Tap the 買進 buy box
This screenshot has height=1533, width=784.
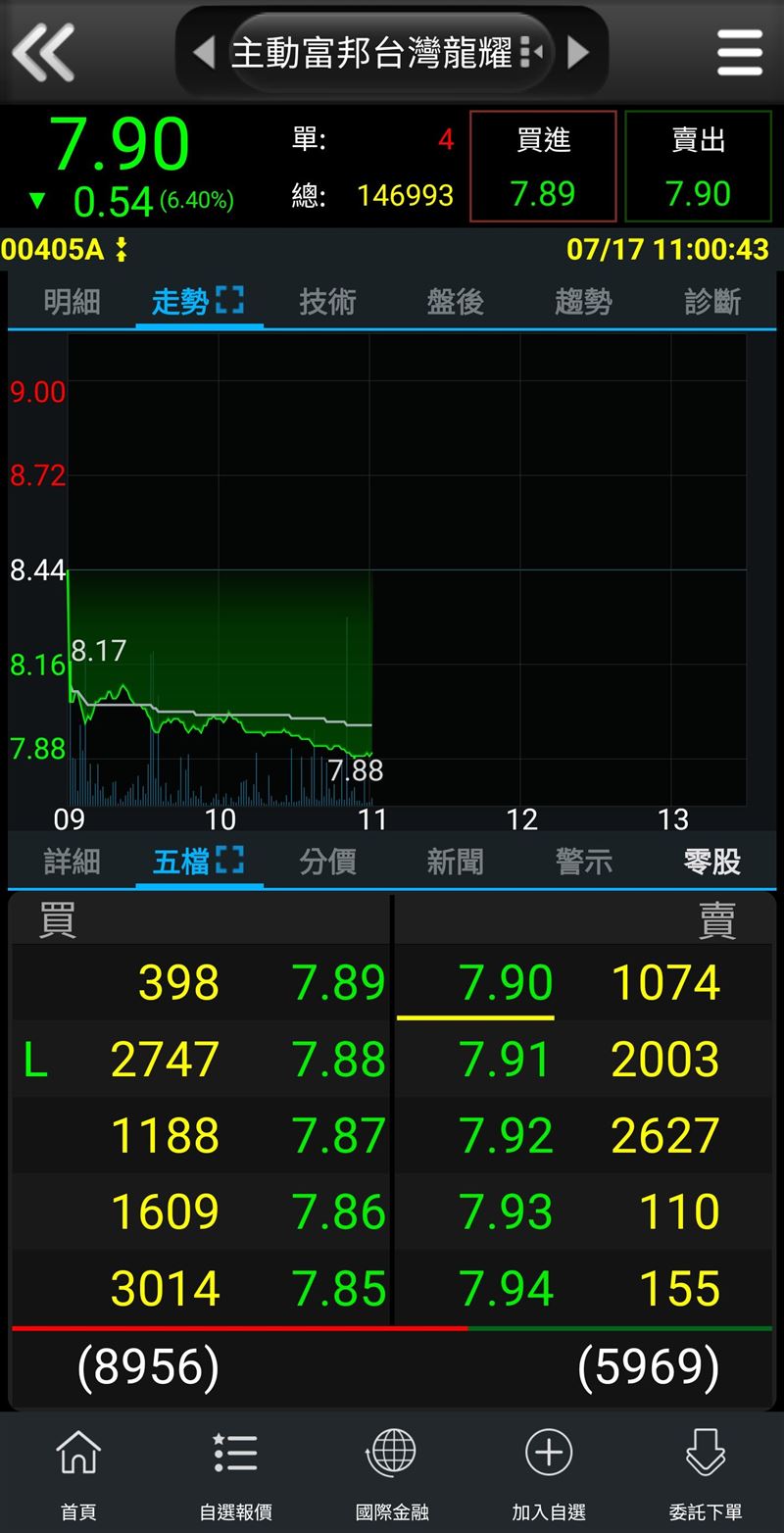(x=543, y=167)
